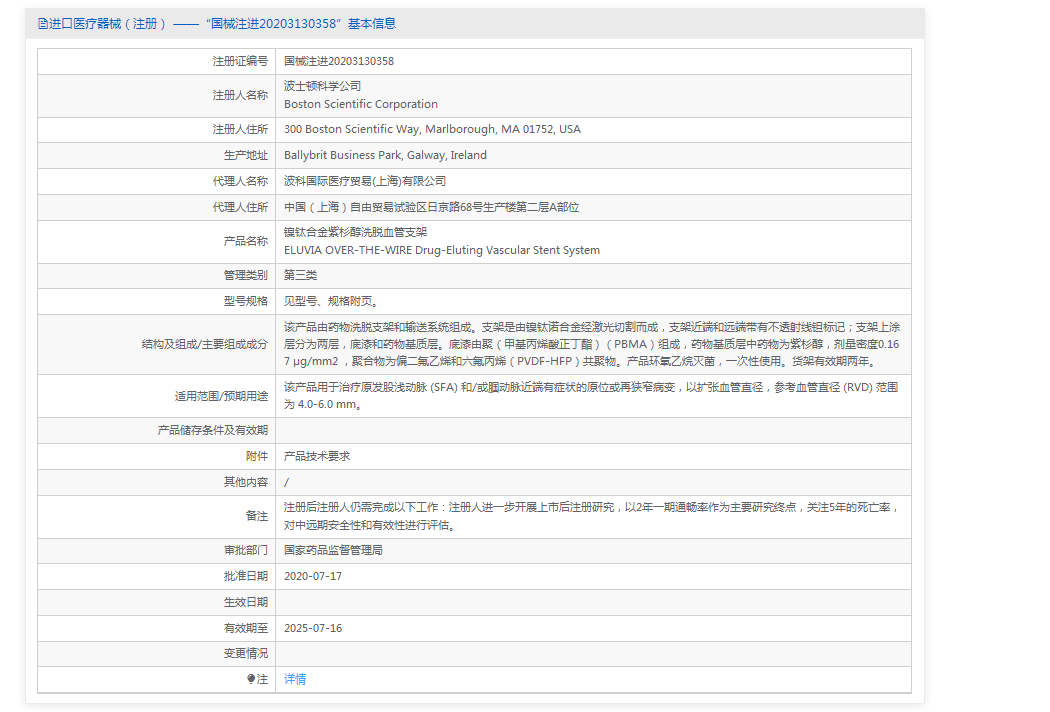Screen dimensions: 1050x712
Task: Select the 有效期至 label
Action: click(x=245, y=629)
